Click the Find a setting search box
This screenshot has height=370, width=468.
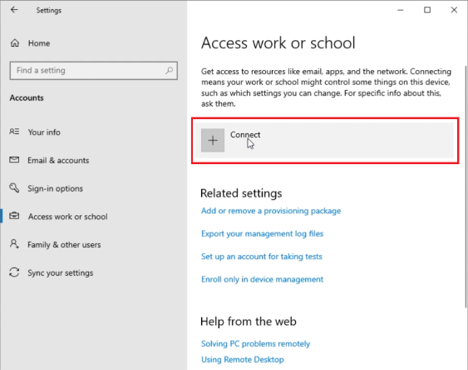tap(94, 70)
